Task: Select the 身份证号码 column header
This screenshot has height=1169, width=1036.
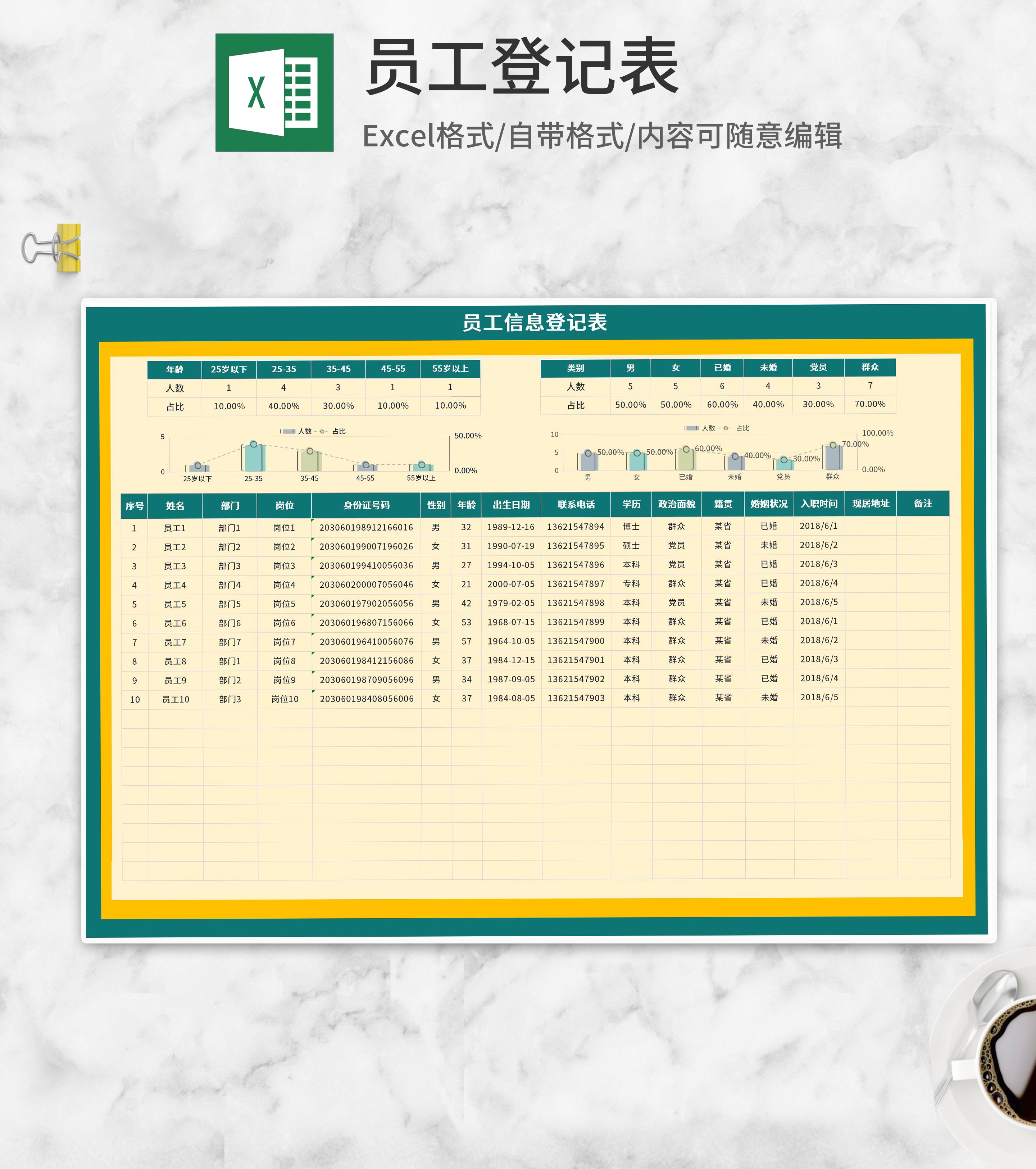Action: click(366, 505)
